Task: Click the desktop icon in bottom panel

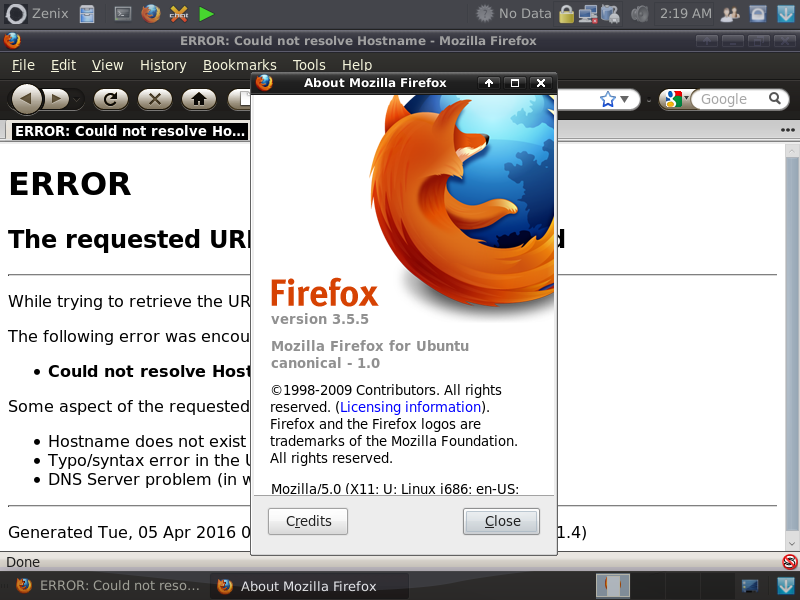Action: pyautogui.click(x=750, y=586)
